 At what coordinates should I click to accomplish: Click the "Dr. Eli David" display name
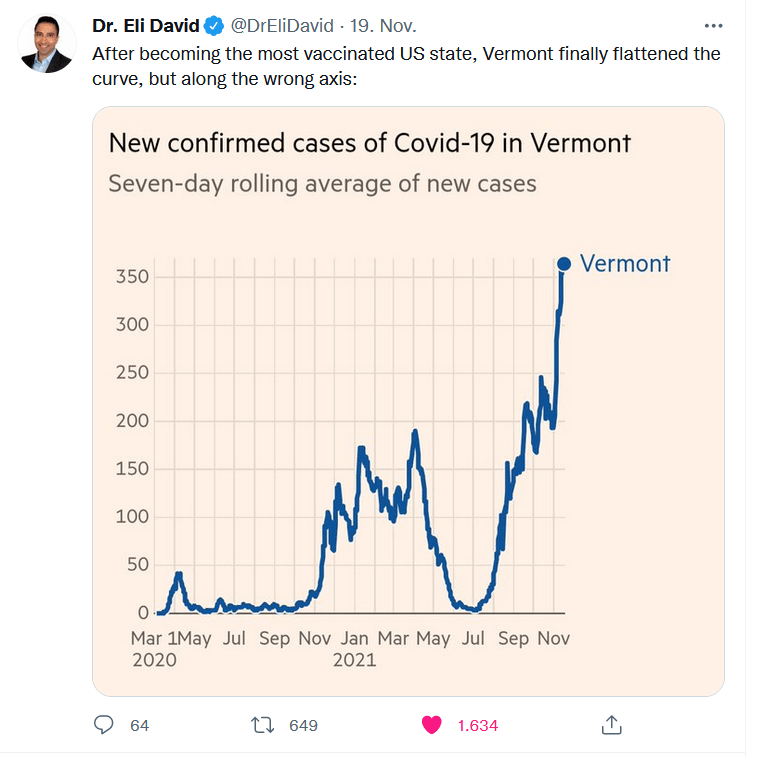(145, 26)
